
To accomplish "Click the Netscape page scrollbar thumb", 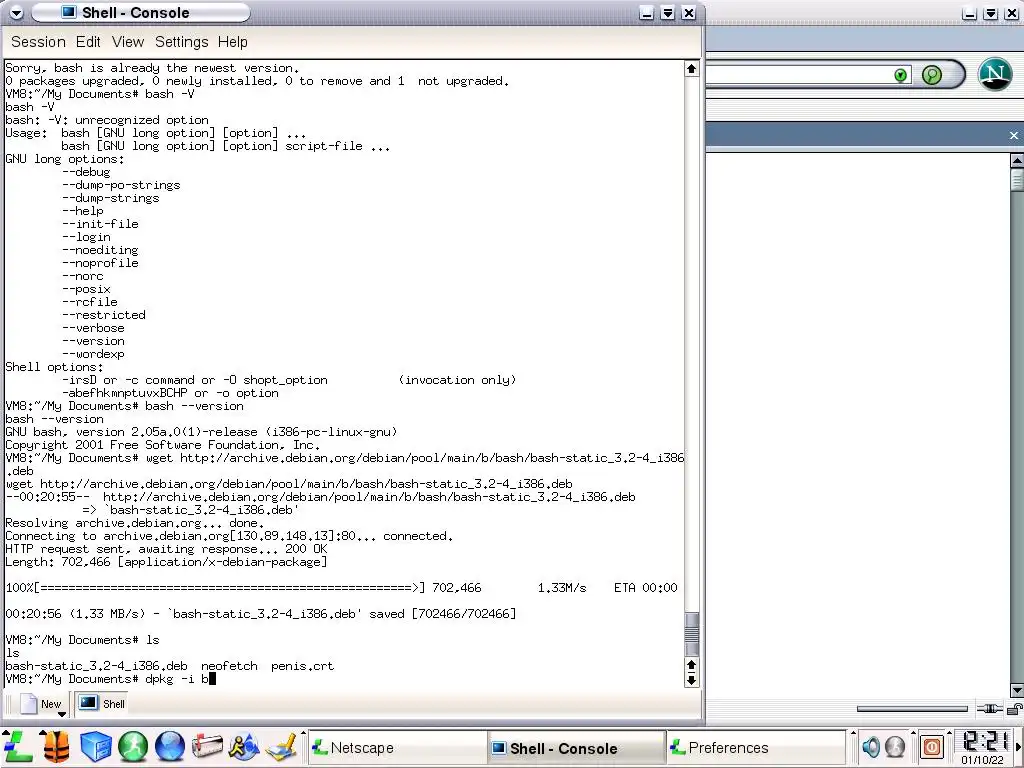I will coord(1017,179).
